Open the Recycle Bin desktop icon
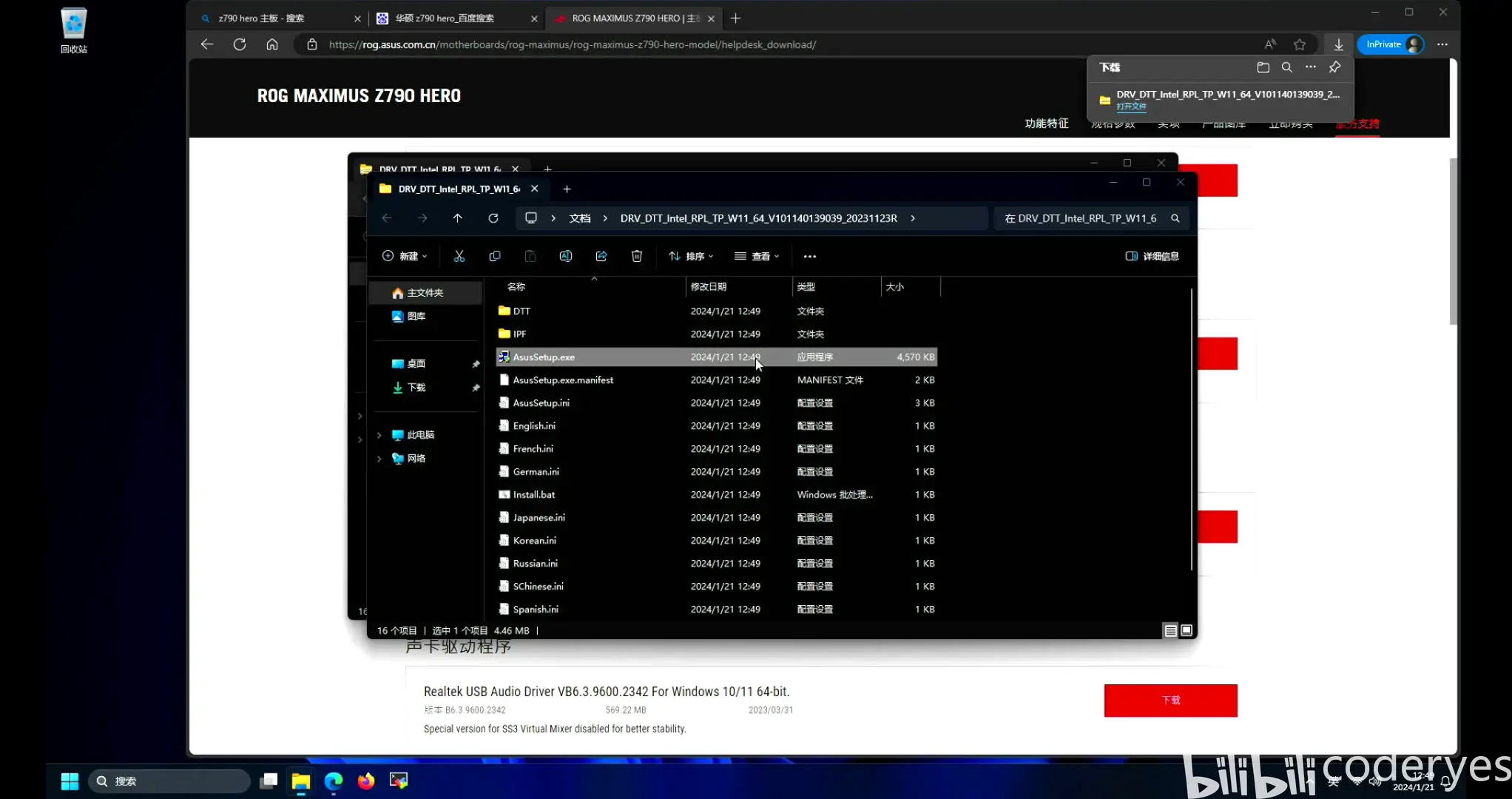The width and height of the screenshot is (1512, 799). 74,30
